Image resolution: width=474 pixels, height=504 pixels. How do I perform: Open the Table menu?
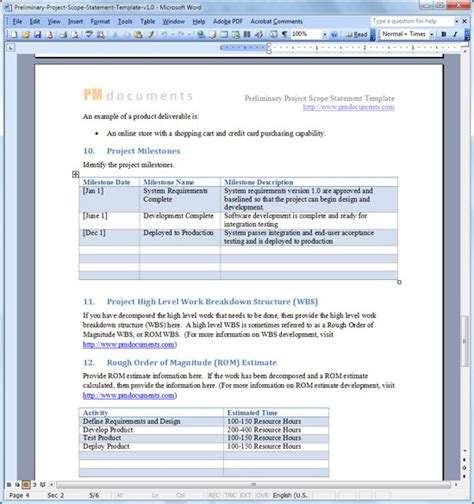[x=147, y=22]
